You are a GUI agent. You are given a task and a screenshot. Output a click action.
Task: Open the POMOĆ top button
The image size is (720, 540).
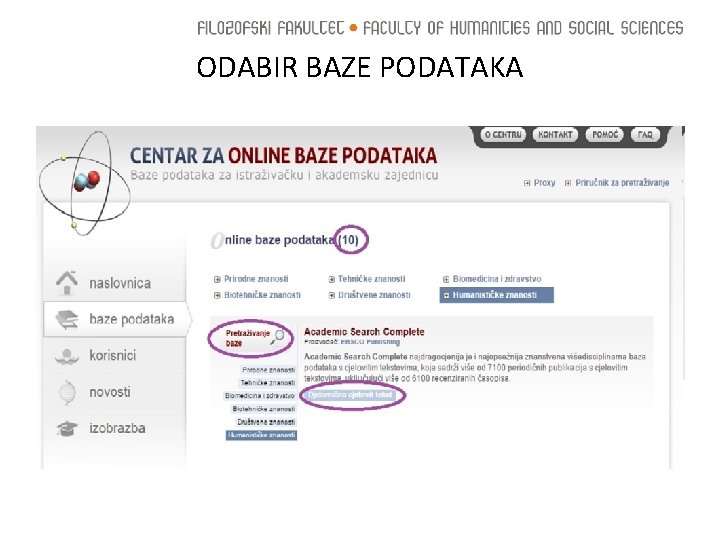click(605, 135)
